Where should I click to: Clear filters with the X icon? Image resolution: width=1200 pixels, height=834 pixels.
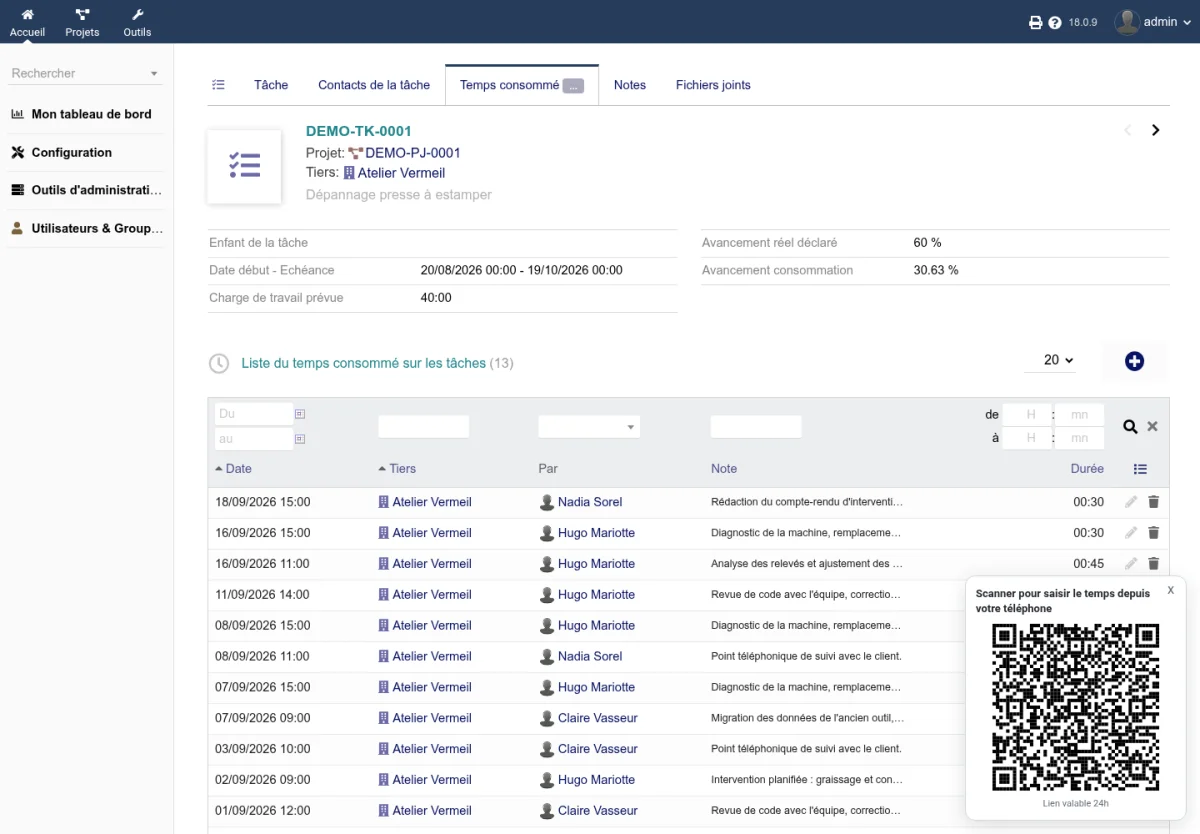coord(1152,427)
